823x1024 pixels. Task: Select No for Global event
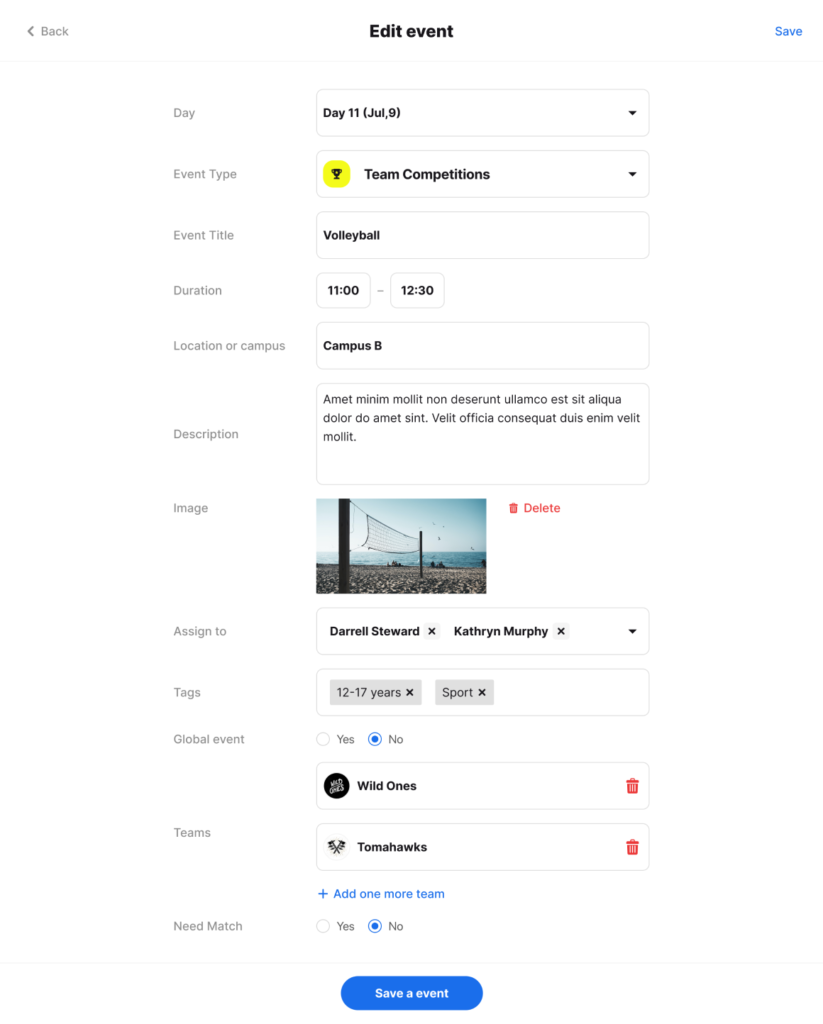tap(374, 739)
